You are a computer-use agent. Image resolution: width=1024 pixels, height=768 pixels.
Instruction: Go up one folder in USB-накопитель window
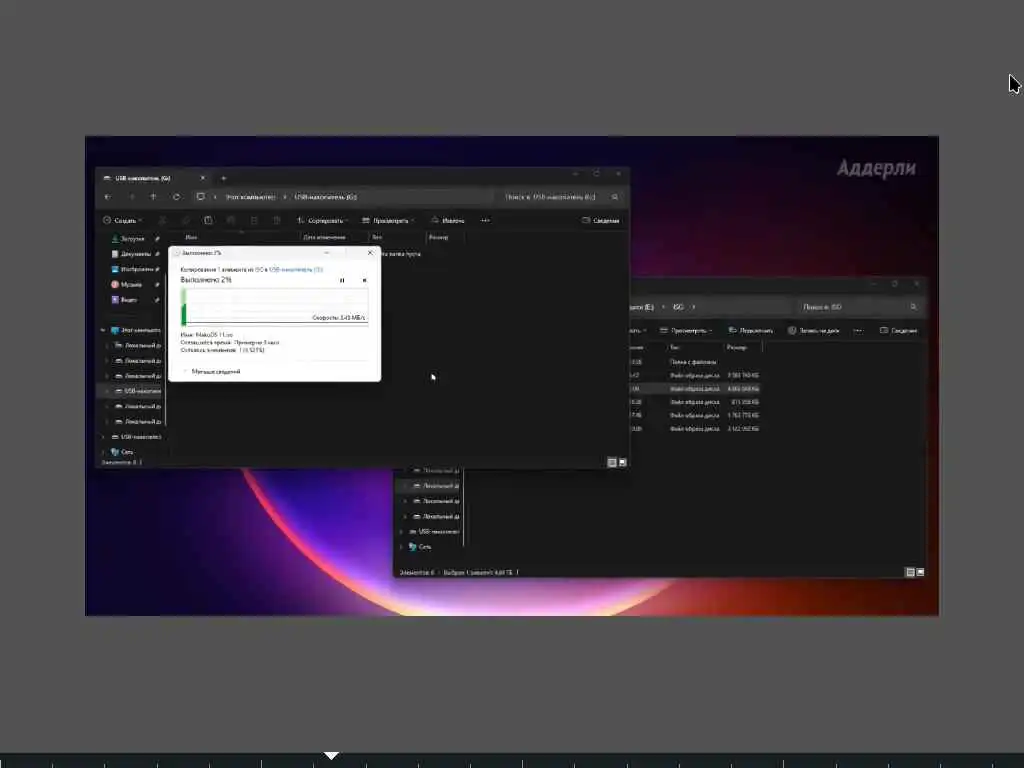153,197
